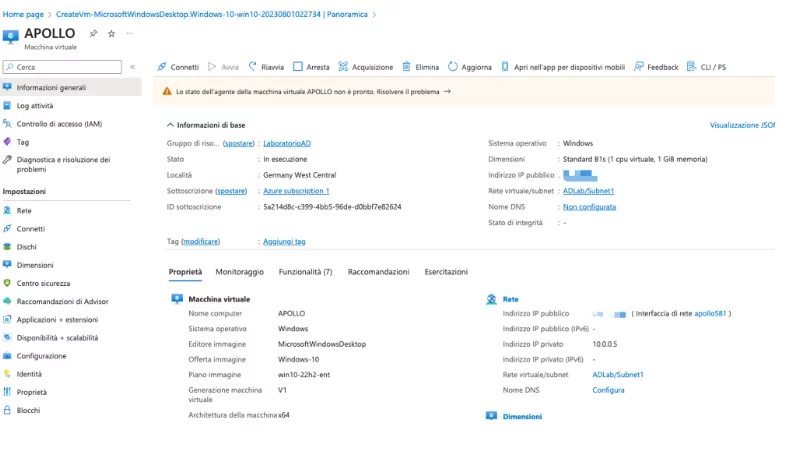Restart the VM with the Riavvia icon
Image resolution: width=792 pixels, height=462 pixels.
pyautogui.click(x=253, y=67)
